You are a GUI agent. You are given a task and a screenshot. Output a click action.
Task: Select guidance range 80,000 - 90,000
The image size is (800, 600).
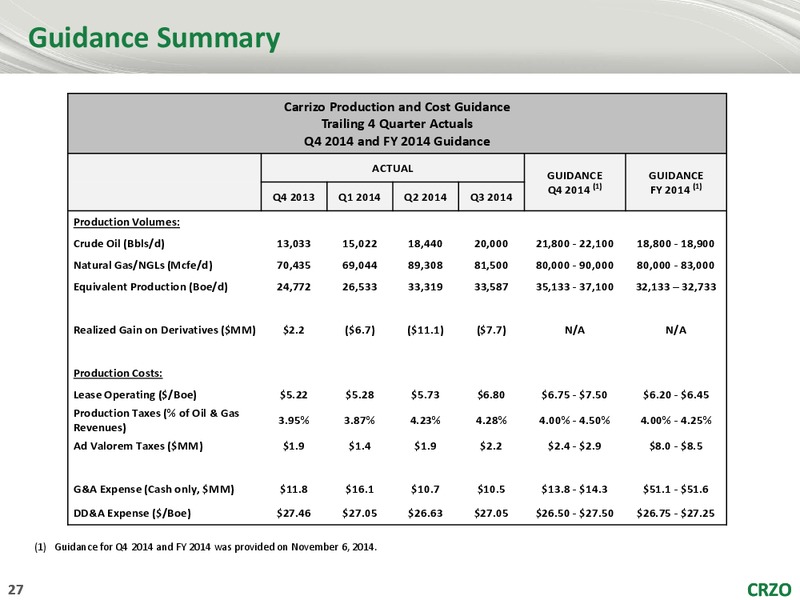click(574, 265)
